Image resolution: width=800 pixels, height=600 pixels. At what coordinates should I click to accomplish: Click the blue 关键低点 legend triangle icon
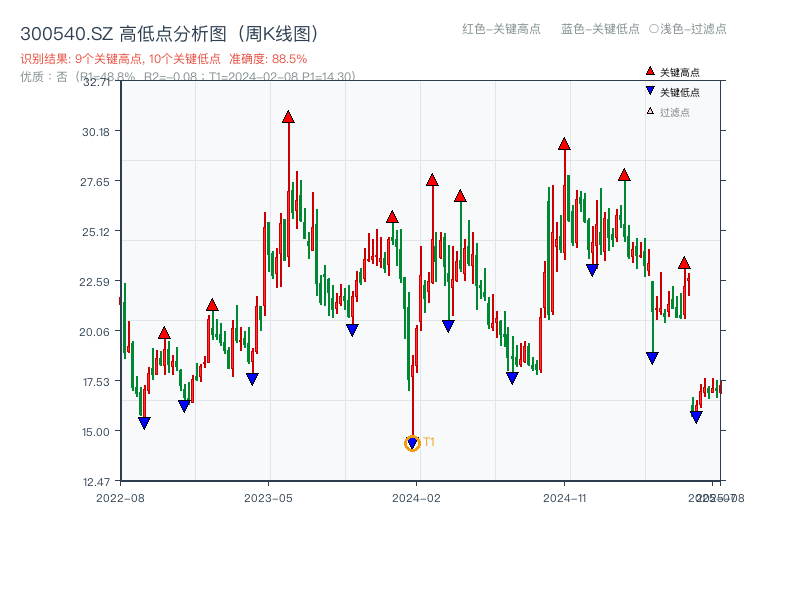point(648,88)
